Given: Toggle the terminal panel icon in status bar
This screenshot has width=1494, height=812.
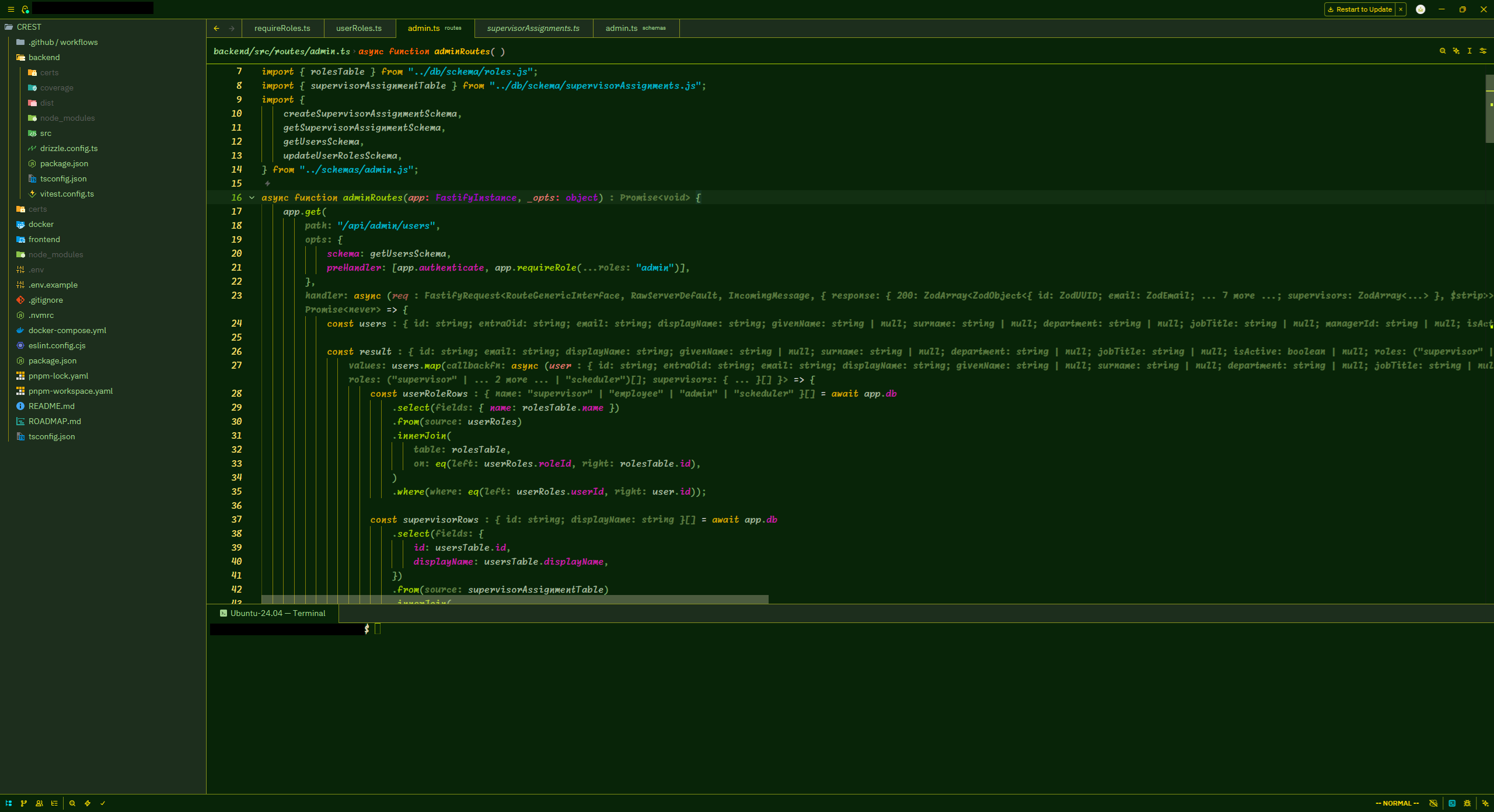Looking at the screenshot, I should click(x=1452, y=803).
